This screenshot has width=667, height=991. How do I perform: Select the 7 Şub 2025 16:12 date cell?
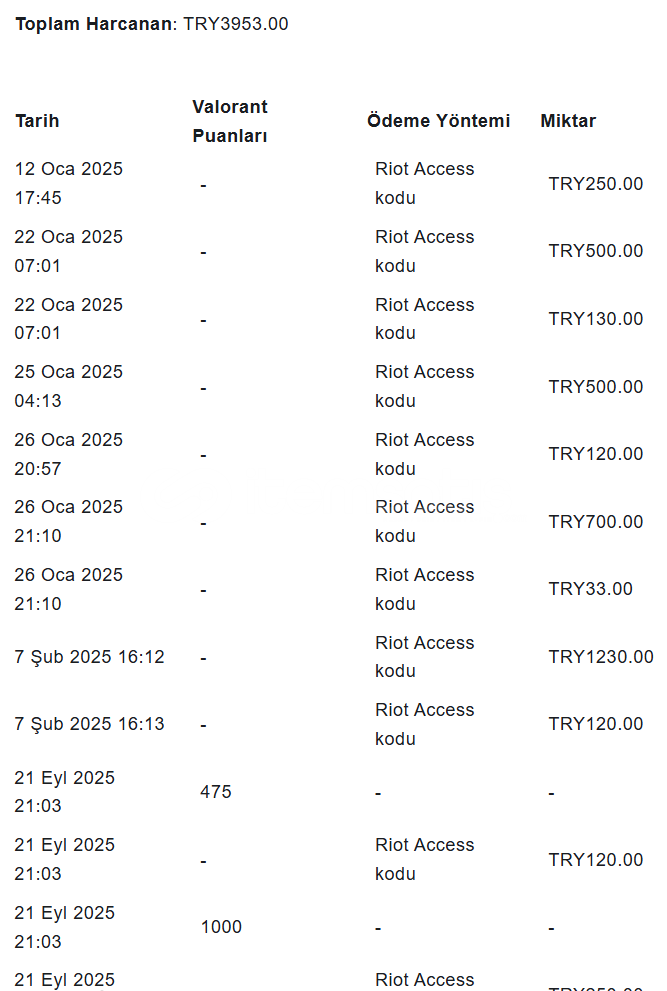pos(89,657)
